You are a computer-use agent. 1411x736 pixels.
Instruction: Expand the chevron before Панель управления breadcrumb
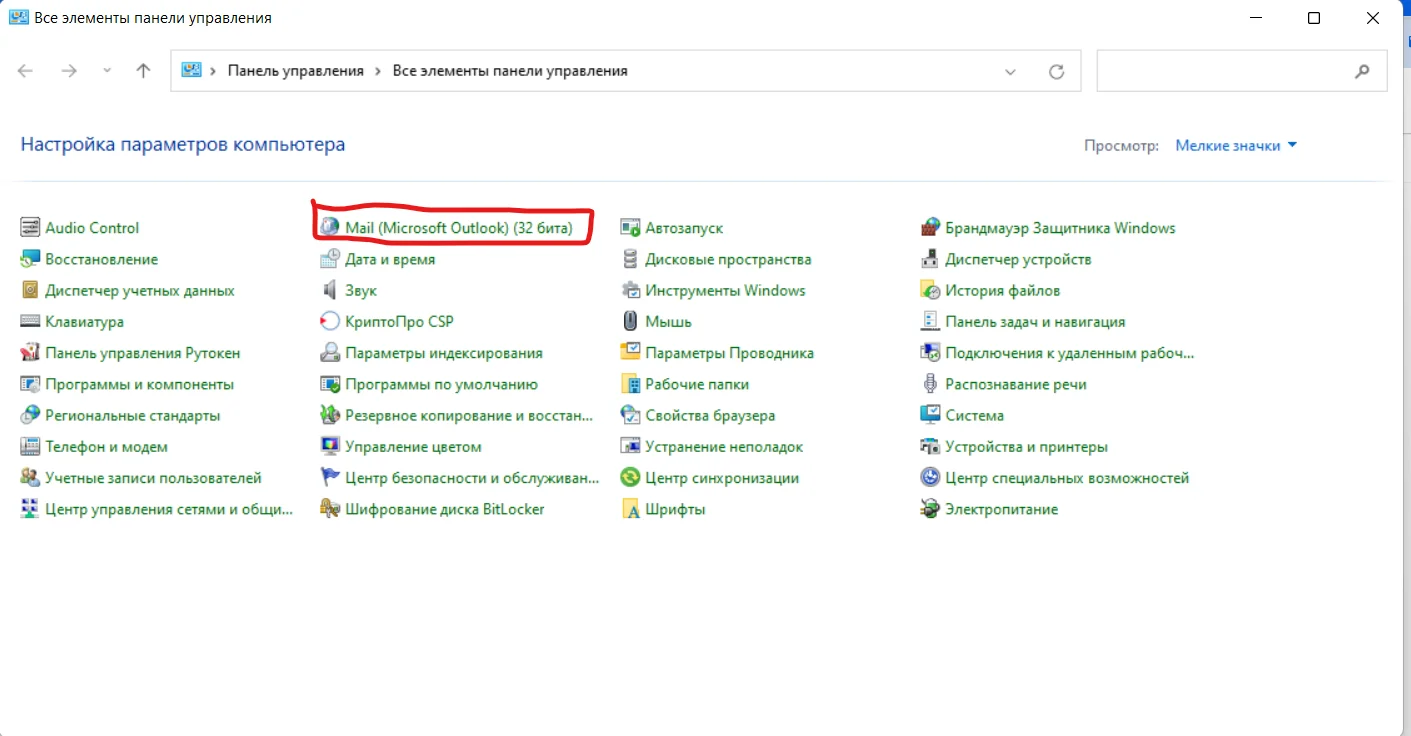(x=213, y=71)
